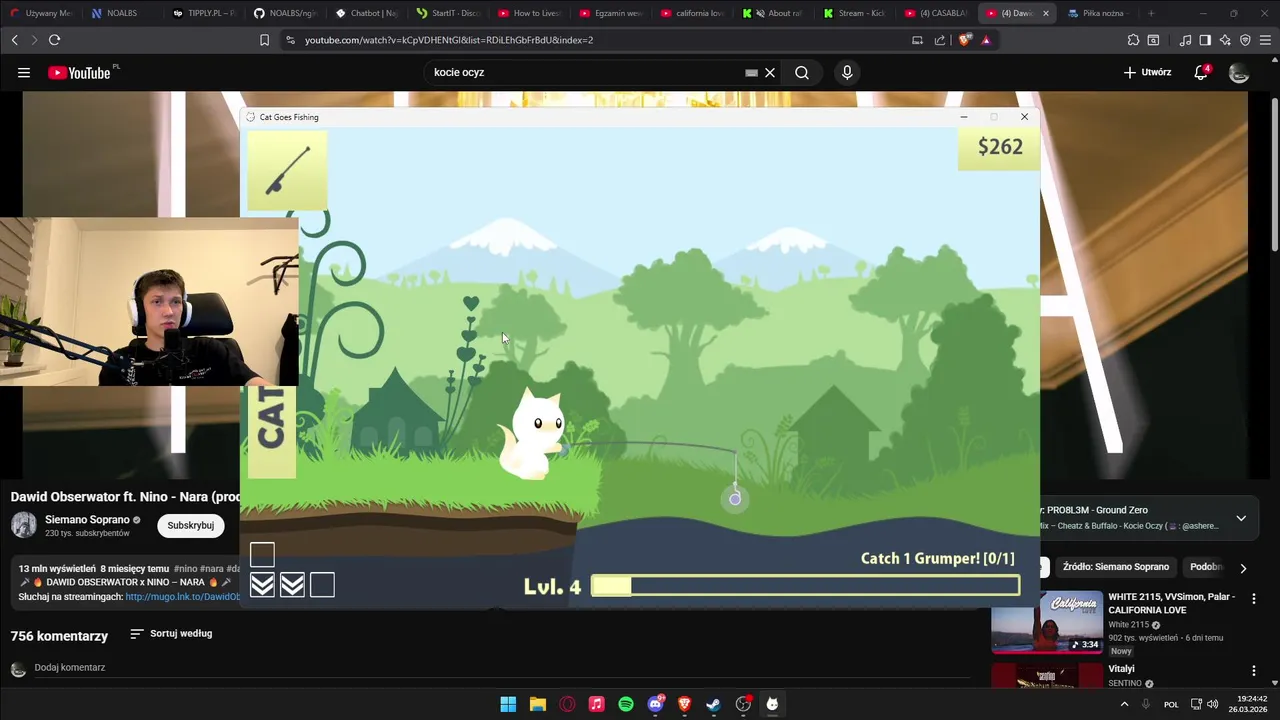Click the browser address bar URL

click(449, 40)
